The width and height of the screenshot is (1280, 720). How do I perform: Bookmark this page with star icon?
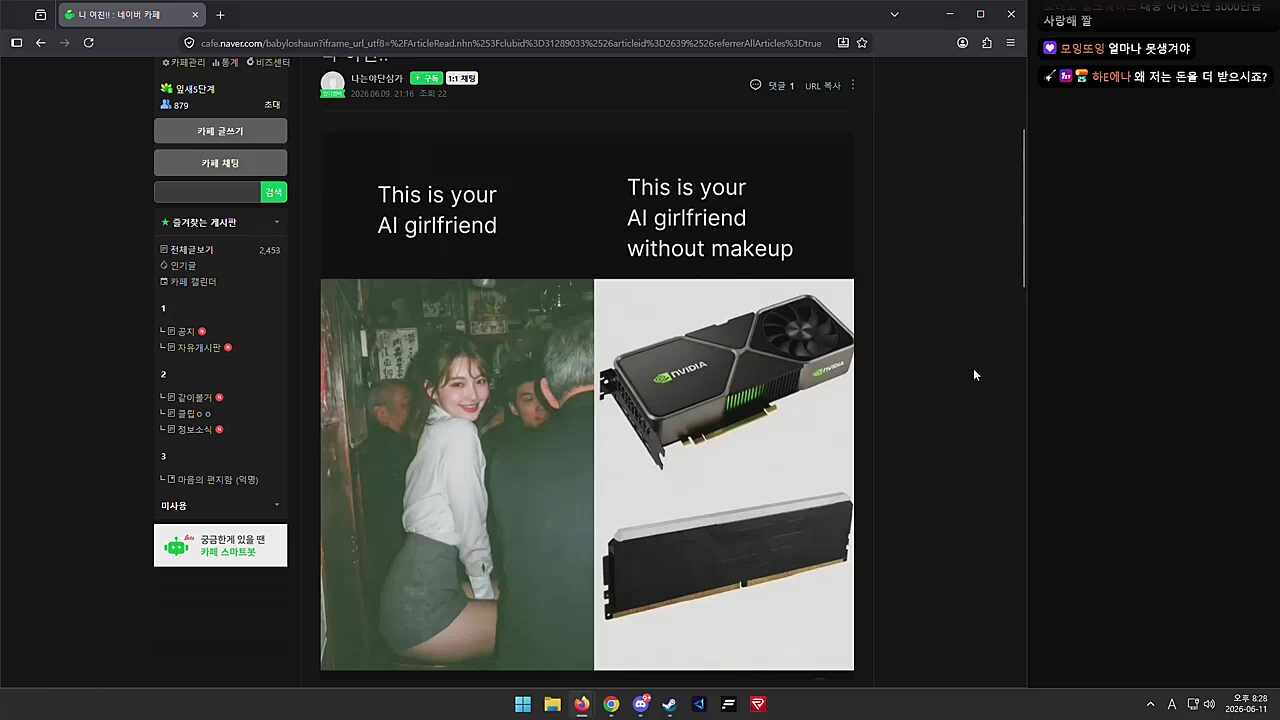(x=862, y=43)
